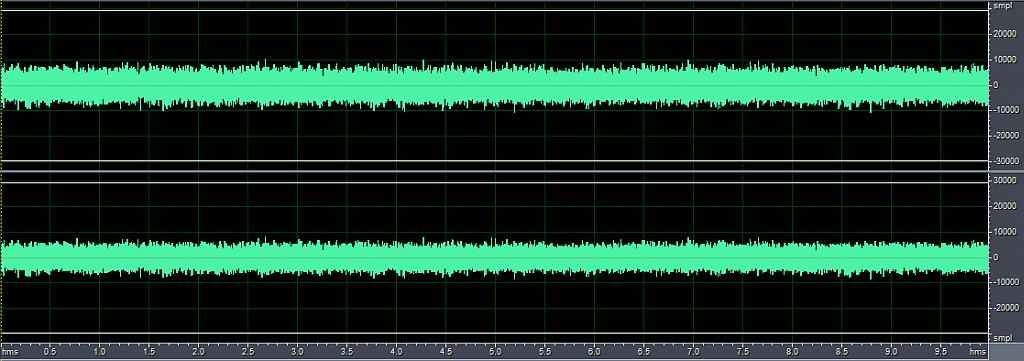The image size is (1024, 361).
Task: Click the right hms label on the time ruler
Action: 977,351
